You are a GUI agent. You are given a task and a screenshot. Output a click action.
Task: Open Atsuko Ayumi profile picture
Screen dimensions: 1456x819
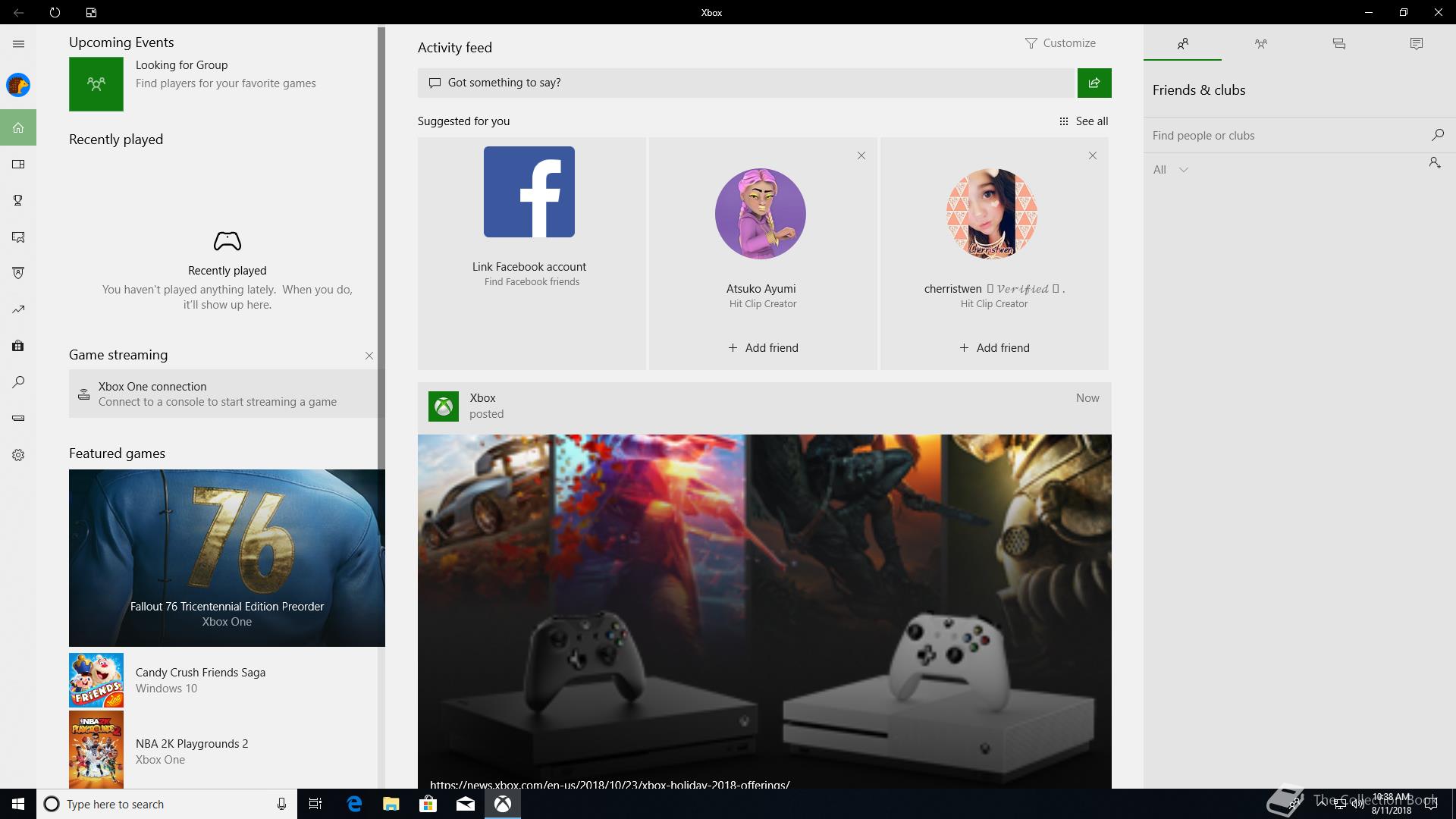[x=761, y=214]
